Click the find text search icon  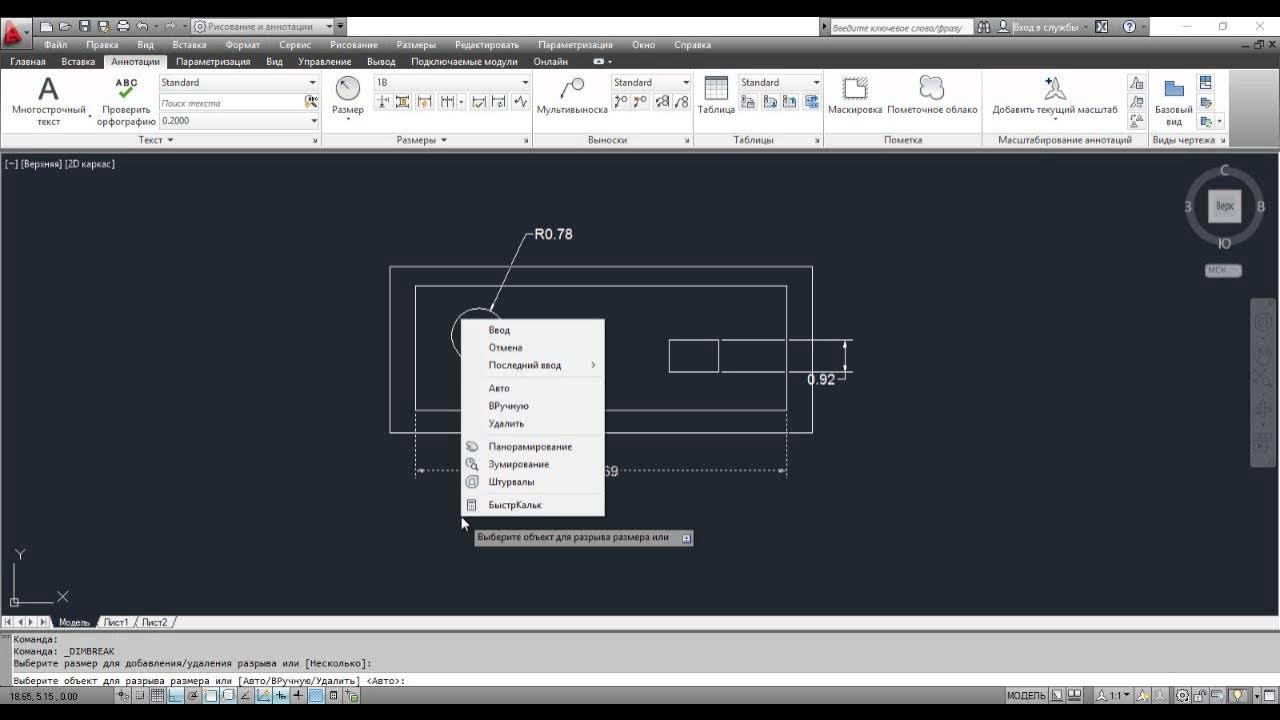click(311, 102)
